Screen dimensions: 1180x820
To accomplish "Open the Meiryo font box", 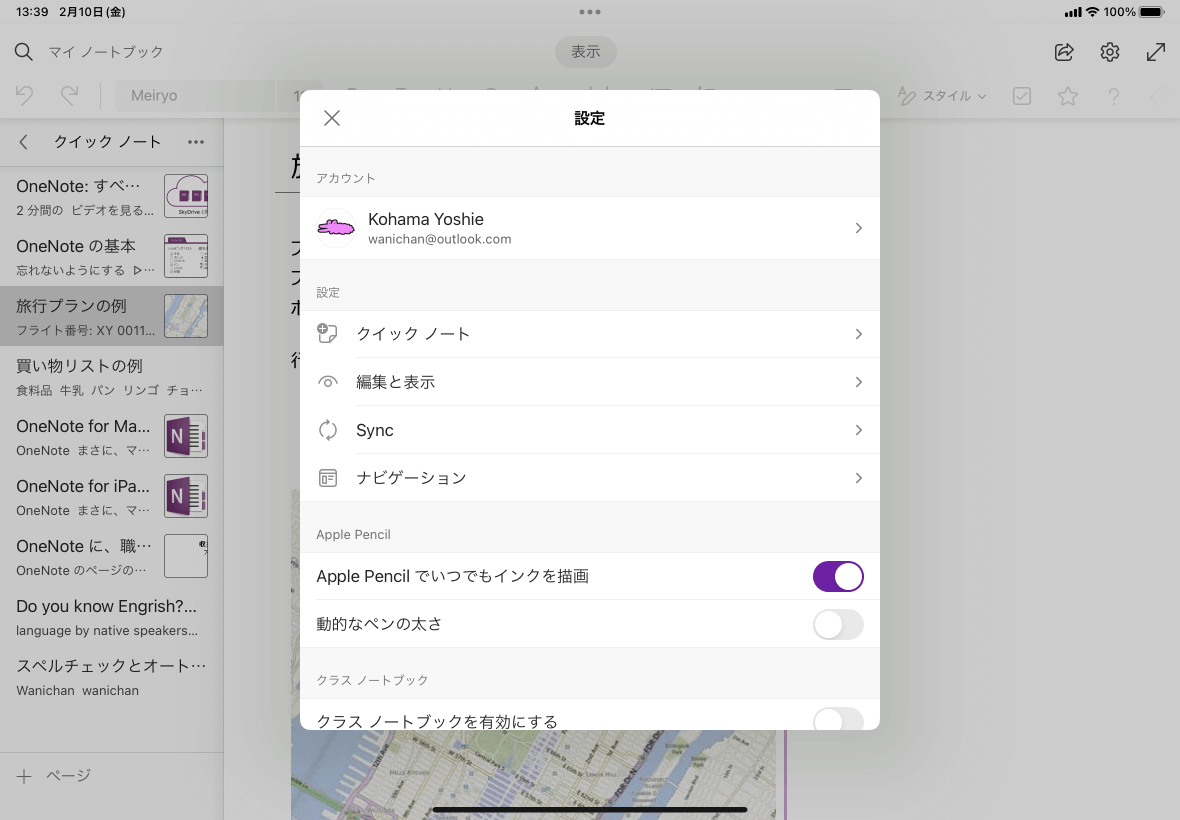I will [x=196, y=96].
